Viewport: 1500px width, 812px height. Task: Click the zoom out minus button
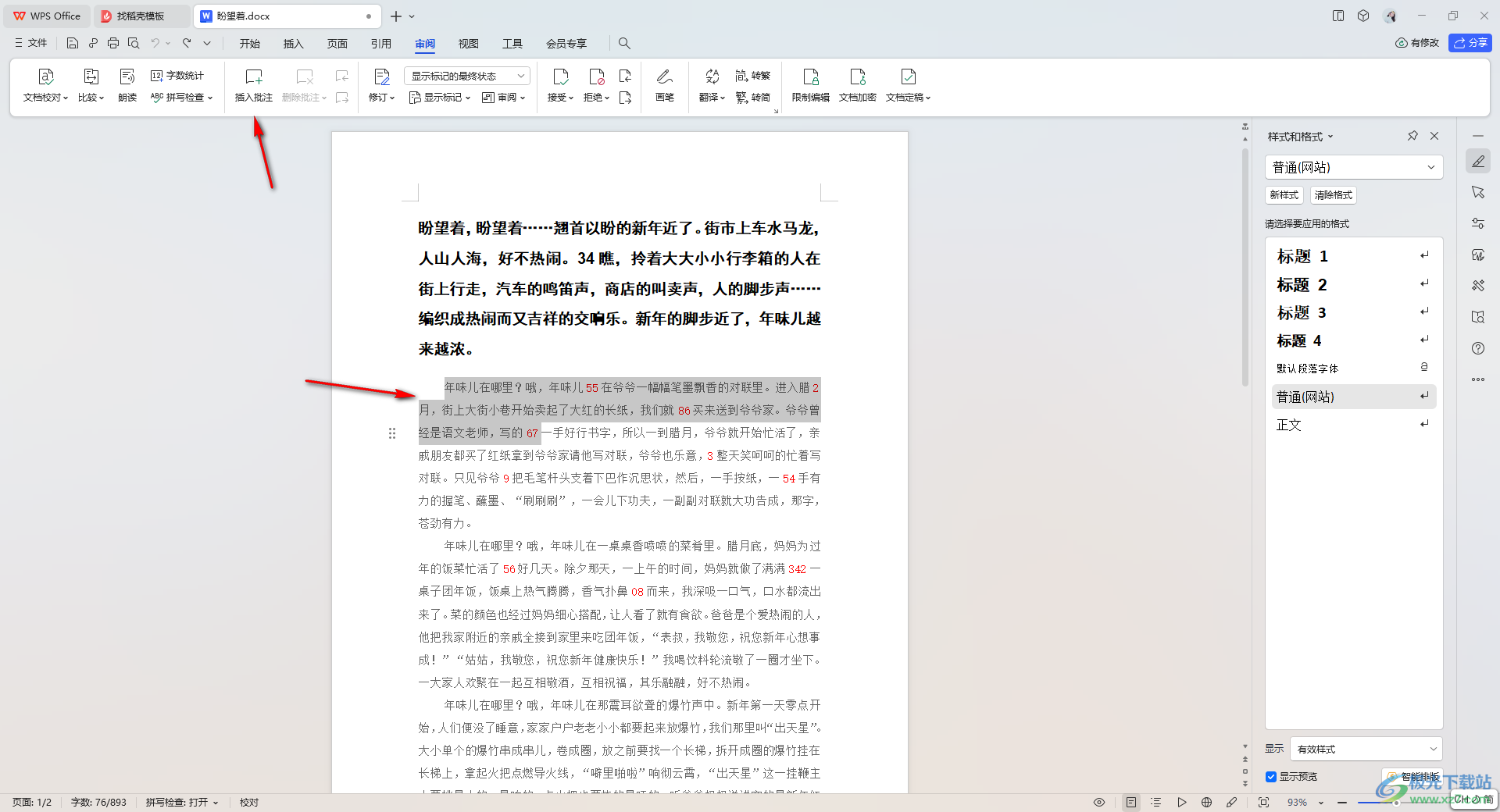pyautogui.click(x=1342, y=803)
